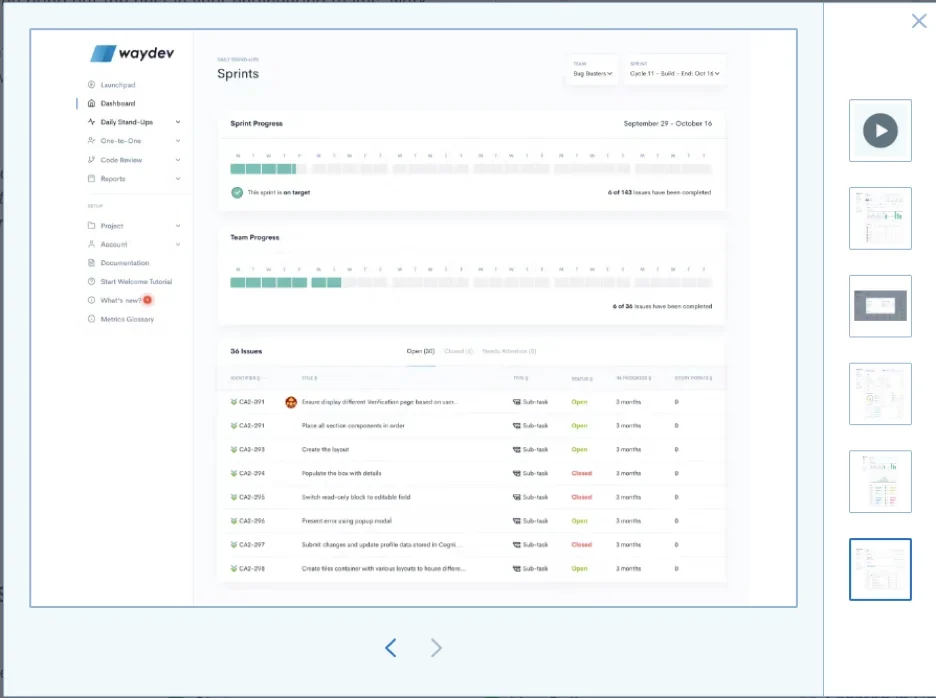
Task: Switch to the Needs Attention tab
Action: pos(509,351)
